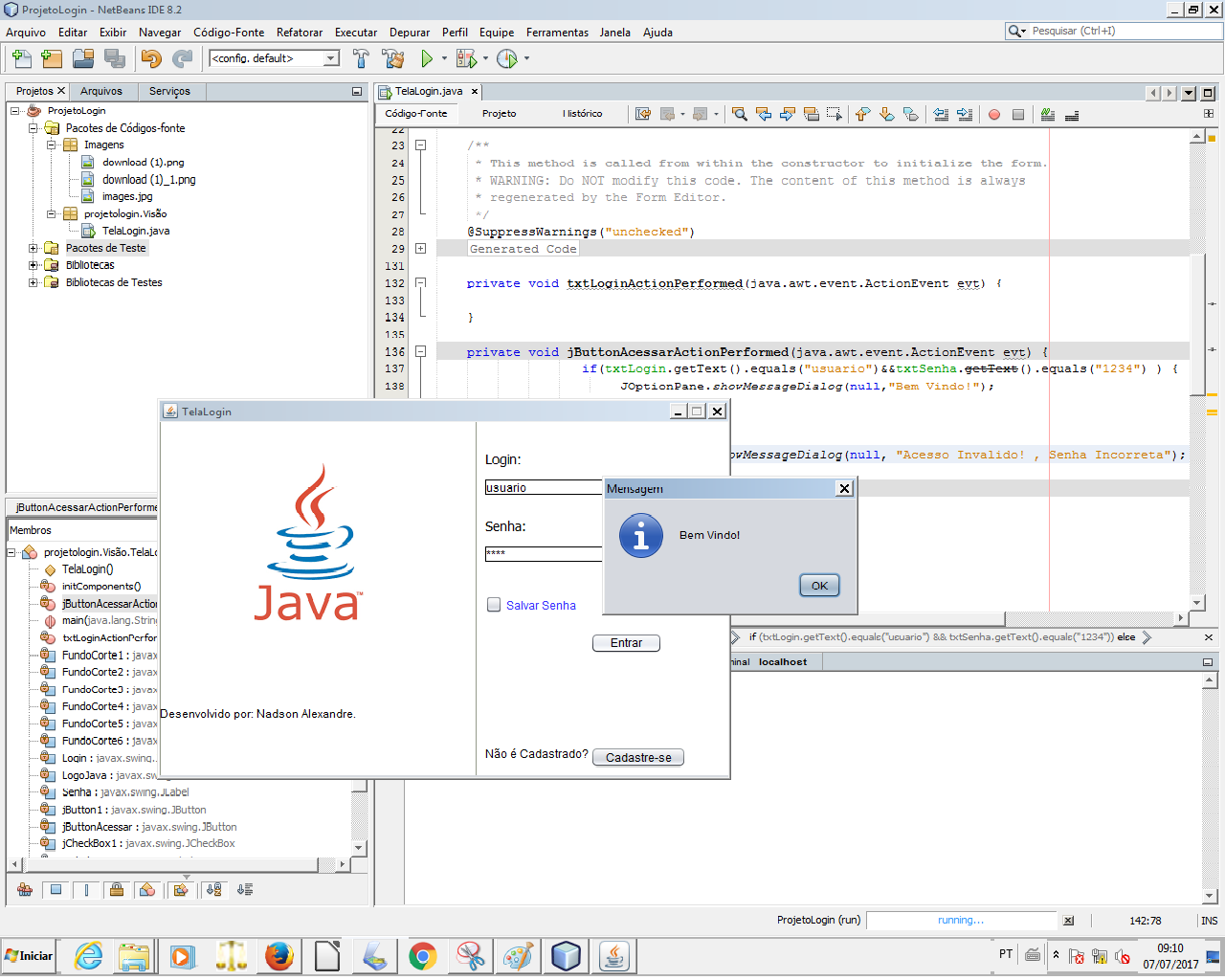Switch to the Serviços tab
1225x980 pixels.
tap(169, 92)
